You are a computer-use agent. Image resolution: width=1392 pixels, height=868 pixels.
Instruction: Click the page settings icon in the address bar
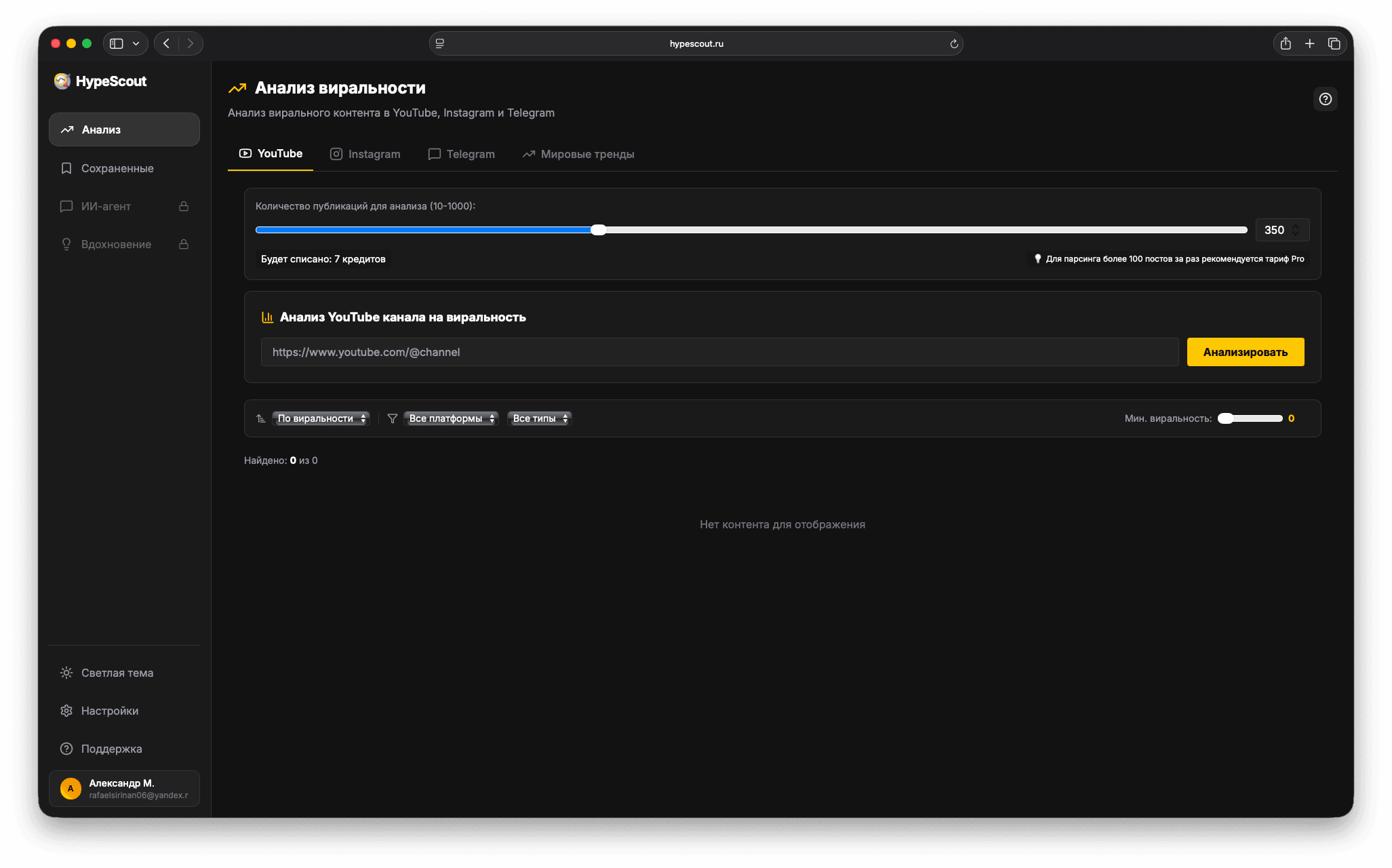[440, 43]
